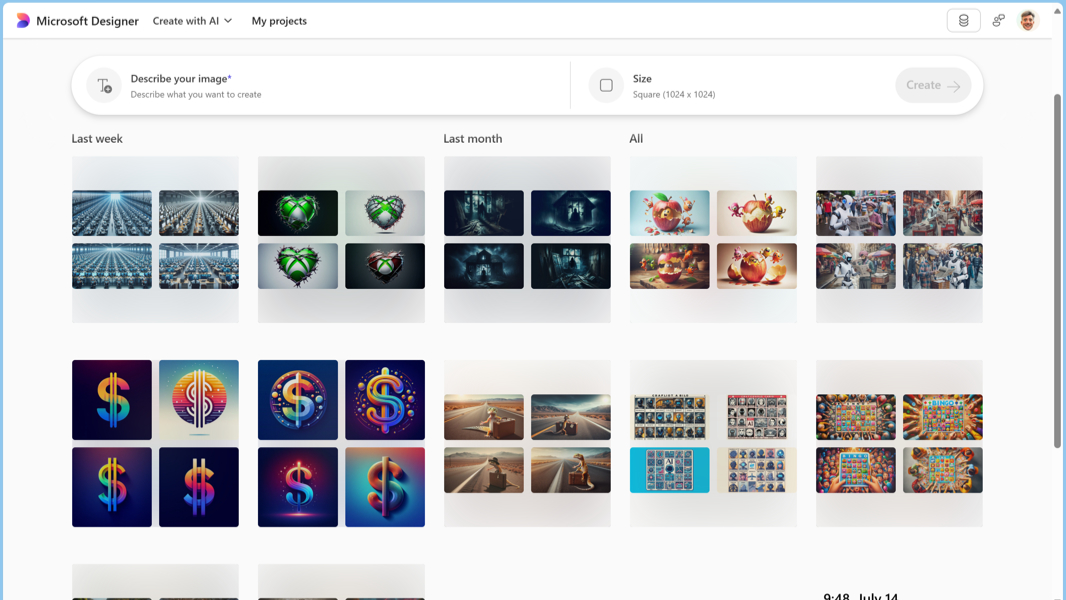Viewport: 1066px width, 600px height.
Task: Open the user profile avatar
Action: click(x=1028, y=21)
